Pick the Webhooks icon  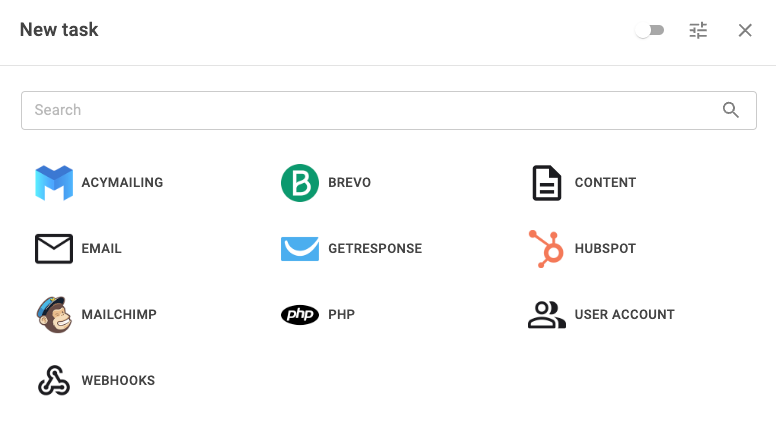click(x=54, y=380)
